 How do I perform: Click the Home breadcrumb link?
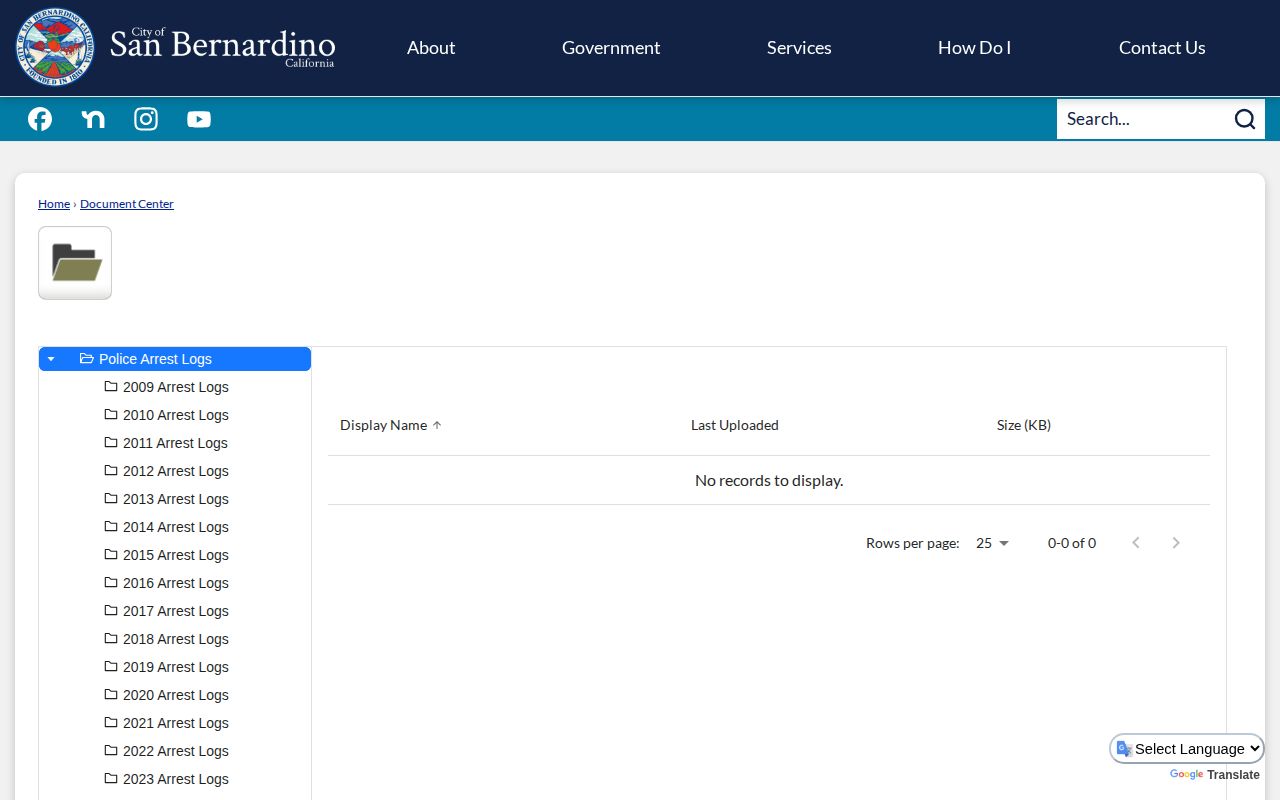[x=54, y=204]
